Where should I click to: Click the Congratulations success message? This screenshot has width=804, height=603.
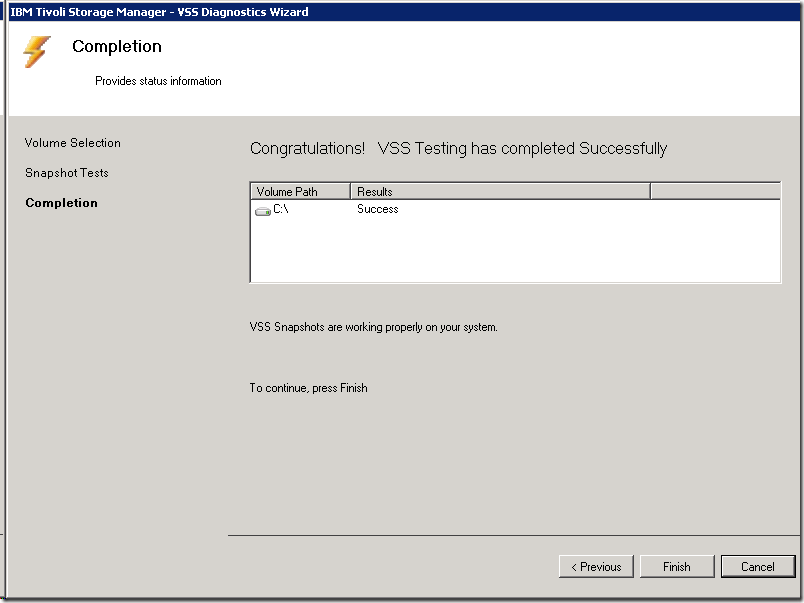458,149
